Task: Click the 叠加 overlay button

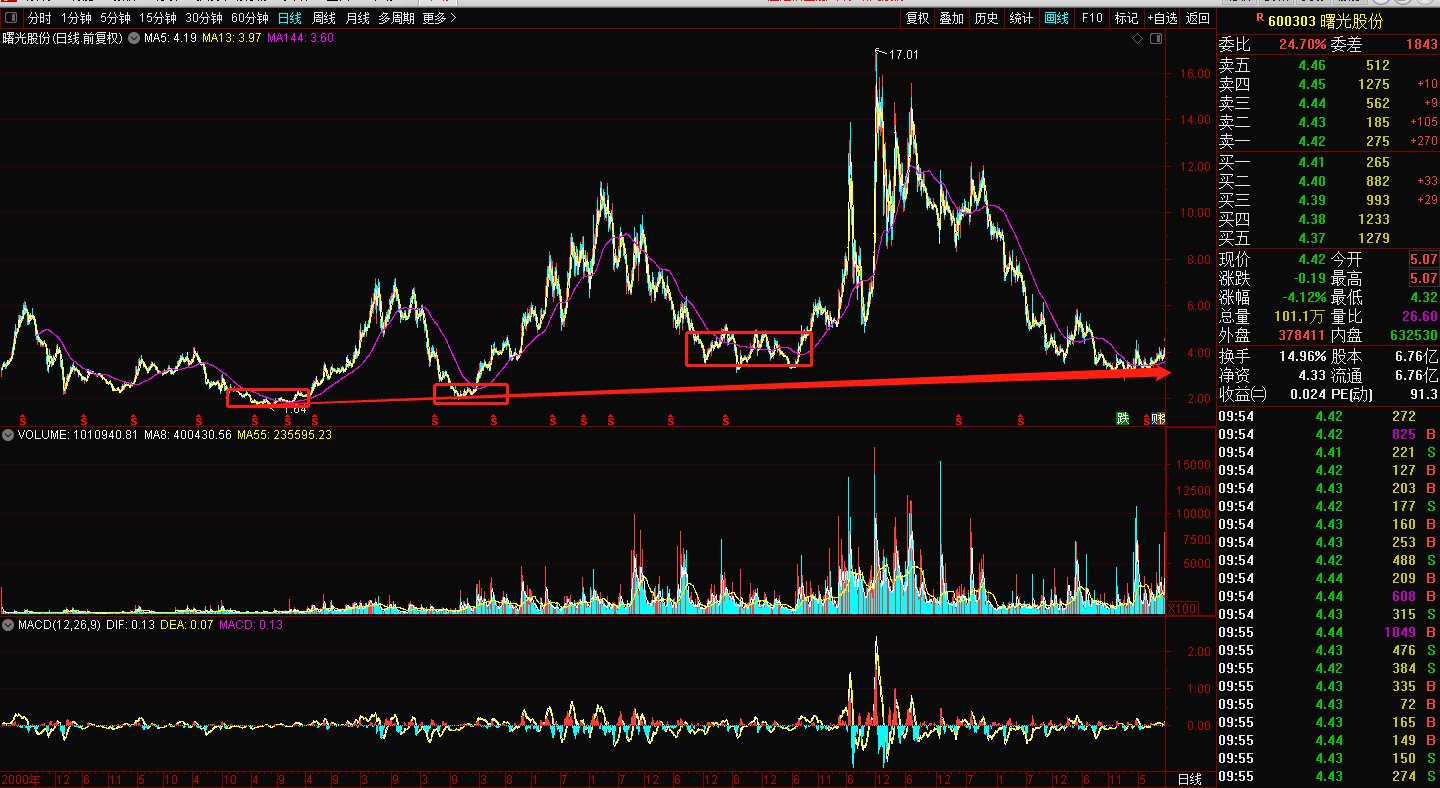Action: (x=951, y=18)
